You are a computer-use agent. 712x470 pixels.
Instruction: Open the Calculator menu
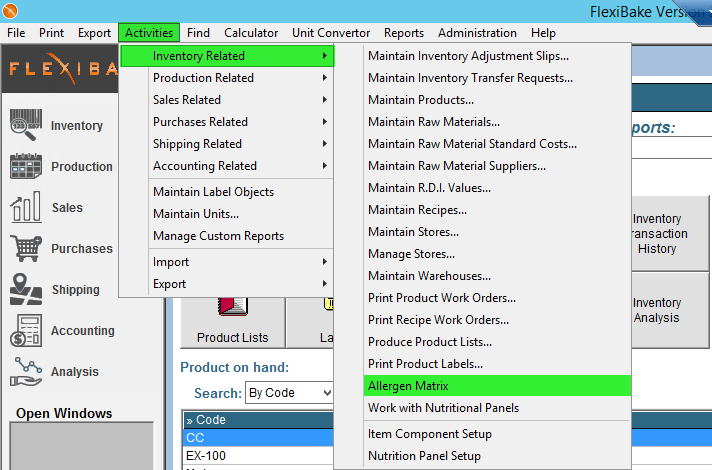pos(251,33)
